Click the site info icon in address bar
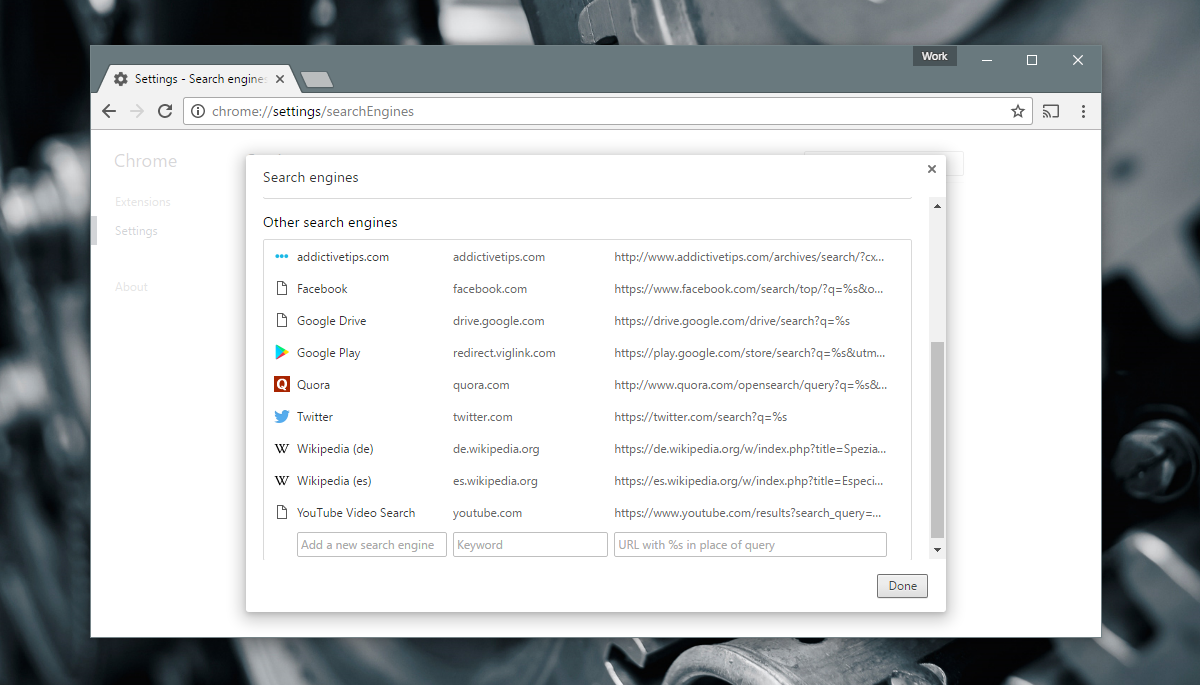The height and width of the screenshot is (685, 1200). click(x=198, y=111)
